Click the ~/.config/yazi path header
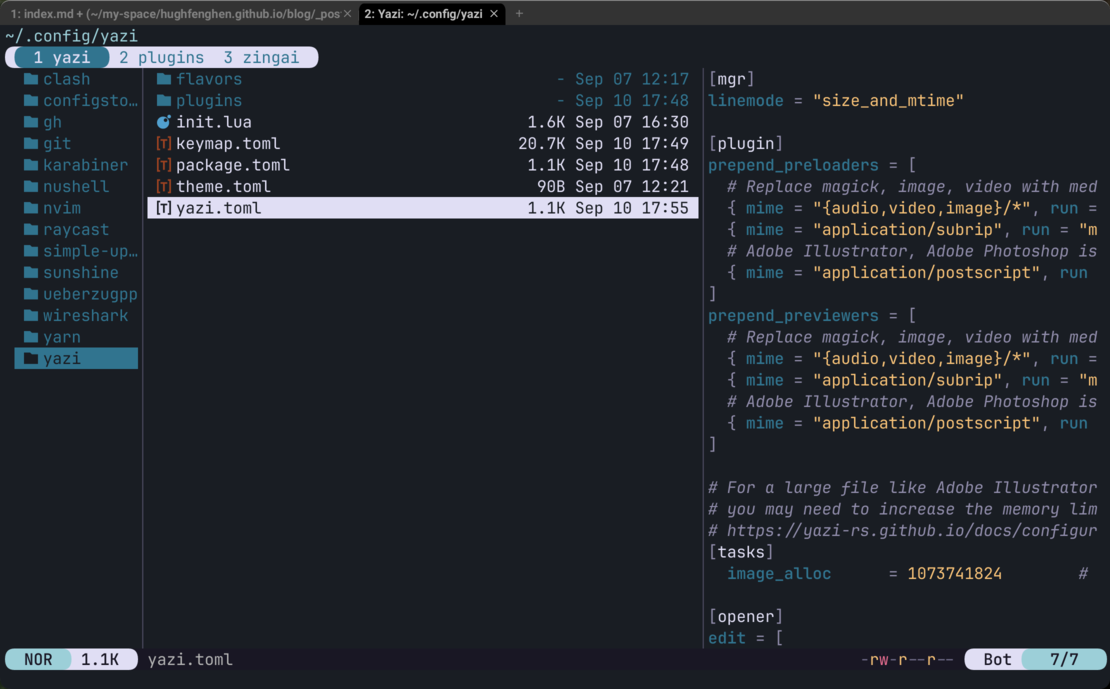Screen dimensions: 1110x689 [x=71, y=35]
